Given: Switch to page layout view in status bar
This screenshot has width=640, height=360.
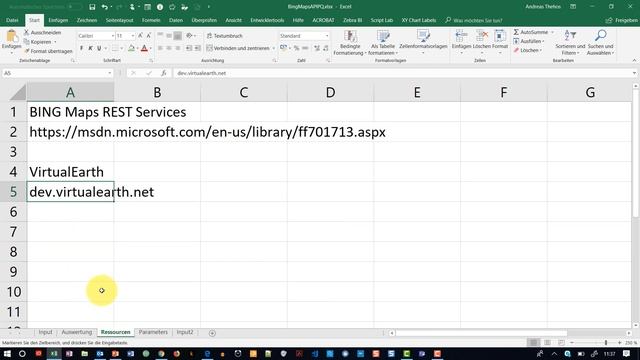Looking at the screenshot, I should tap(547, 342).
